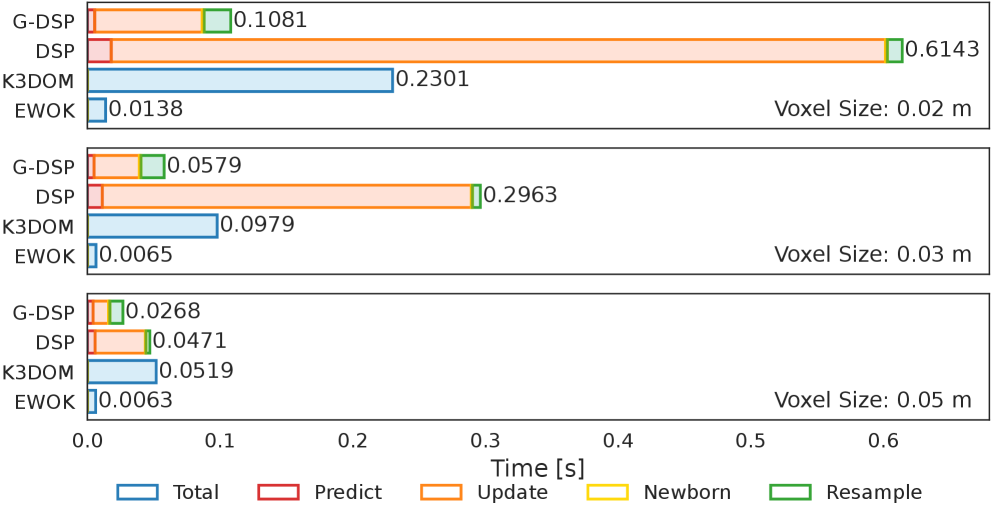Click the long DSP Update bar in 0.02 m panel
996x506 pixels.
(498, 50)
